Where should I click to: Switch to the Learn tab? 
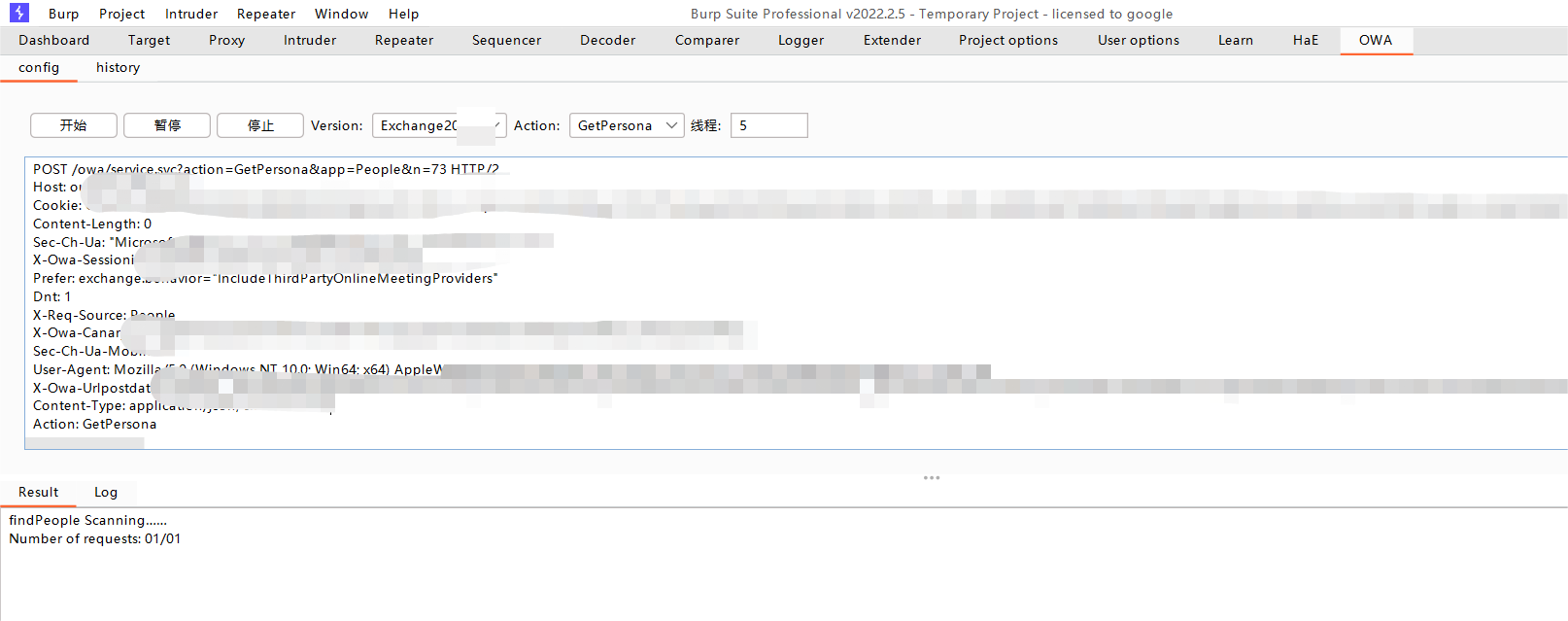[1236, 40]
